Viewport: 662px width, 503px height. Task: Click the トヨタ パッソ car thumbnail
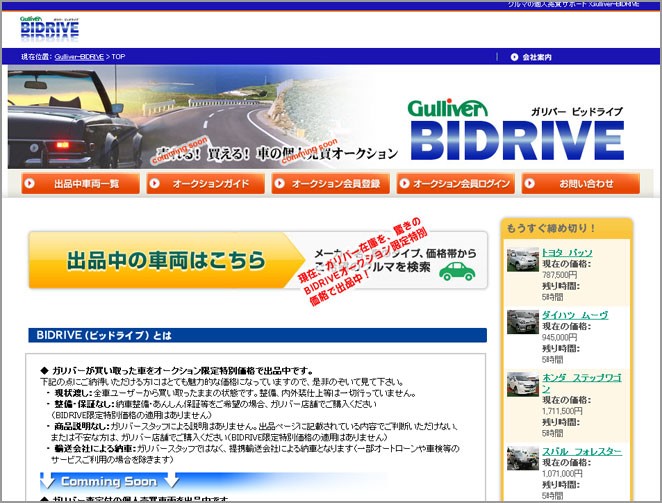point(523,260)
